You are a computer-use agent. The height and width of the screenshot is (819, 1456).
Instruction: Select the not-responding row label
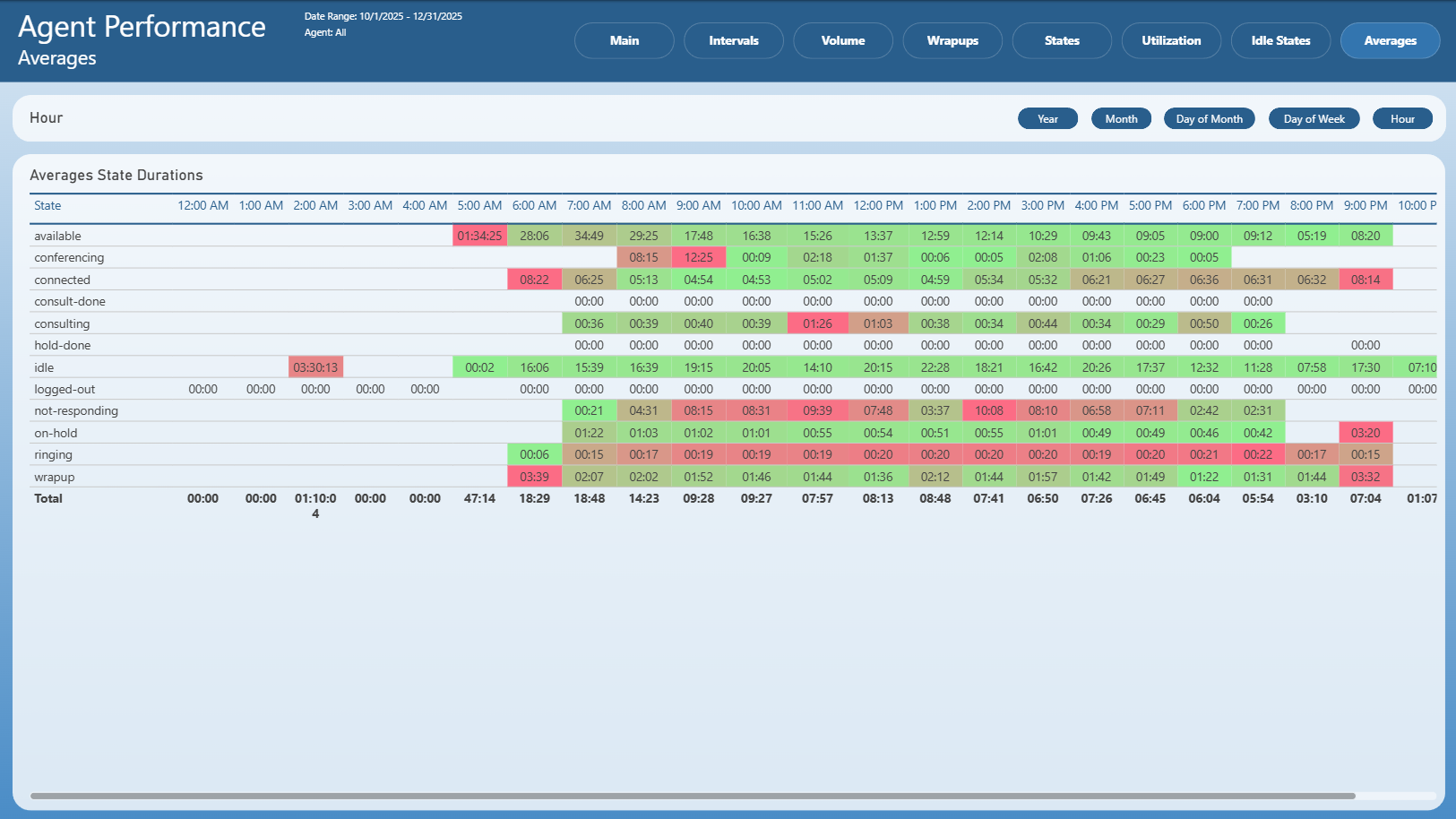[x=76, y=410]
